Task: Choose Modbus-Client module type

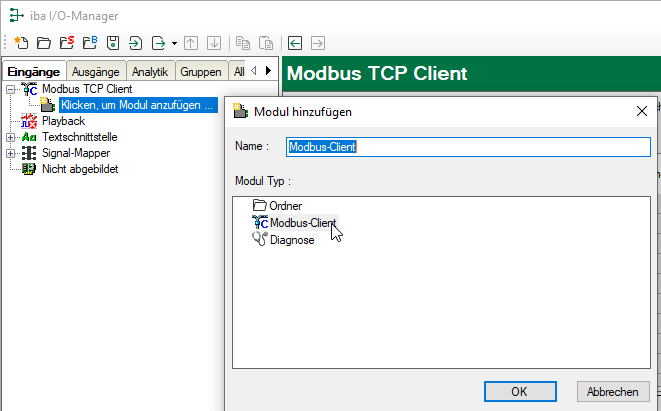Action: point(303,223)
